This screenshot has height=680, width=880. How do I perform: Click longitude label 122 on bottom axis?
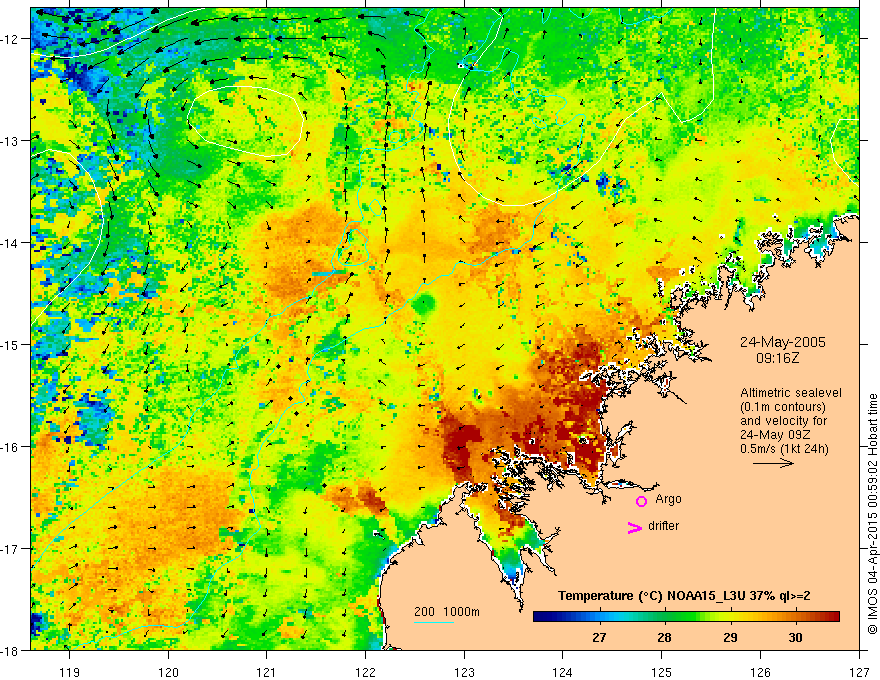click(x=365, y=672)
